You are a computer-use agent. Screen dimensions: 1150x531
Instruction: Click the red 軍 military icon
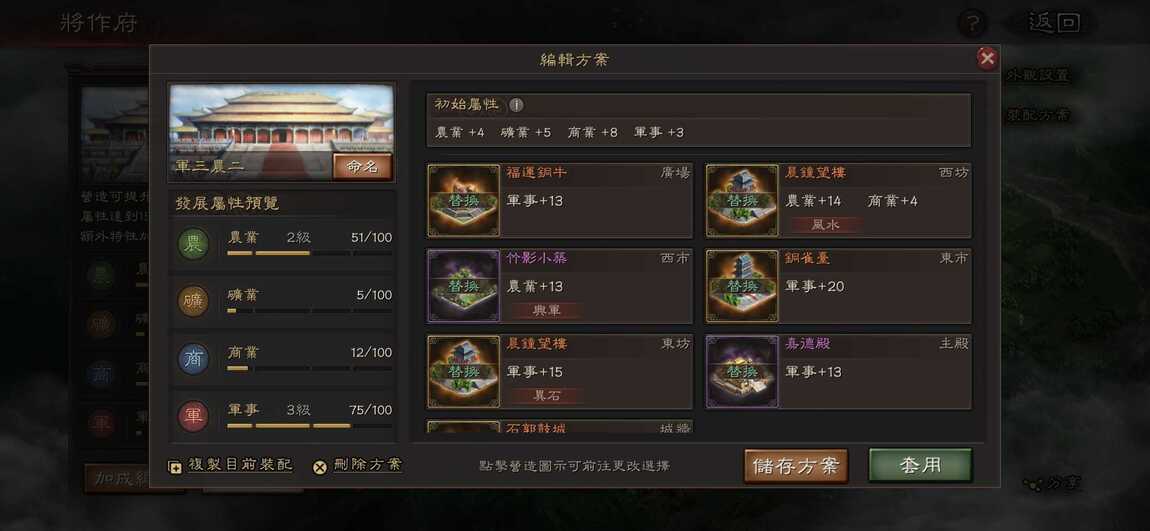point(194,416)
